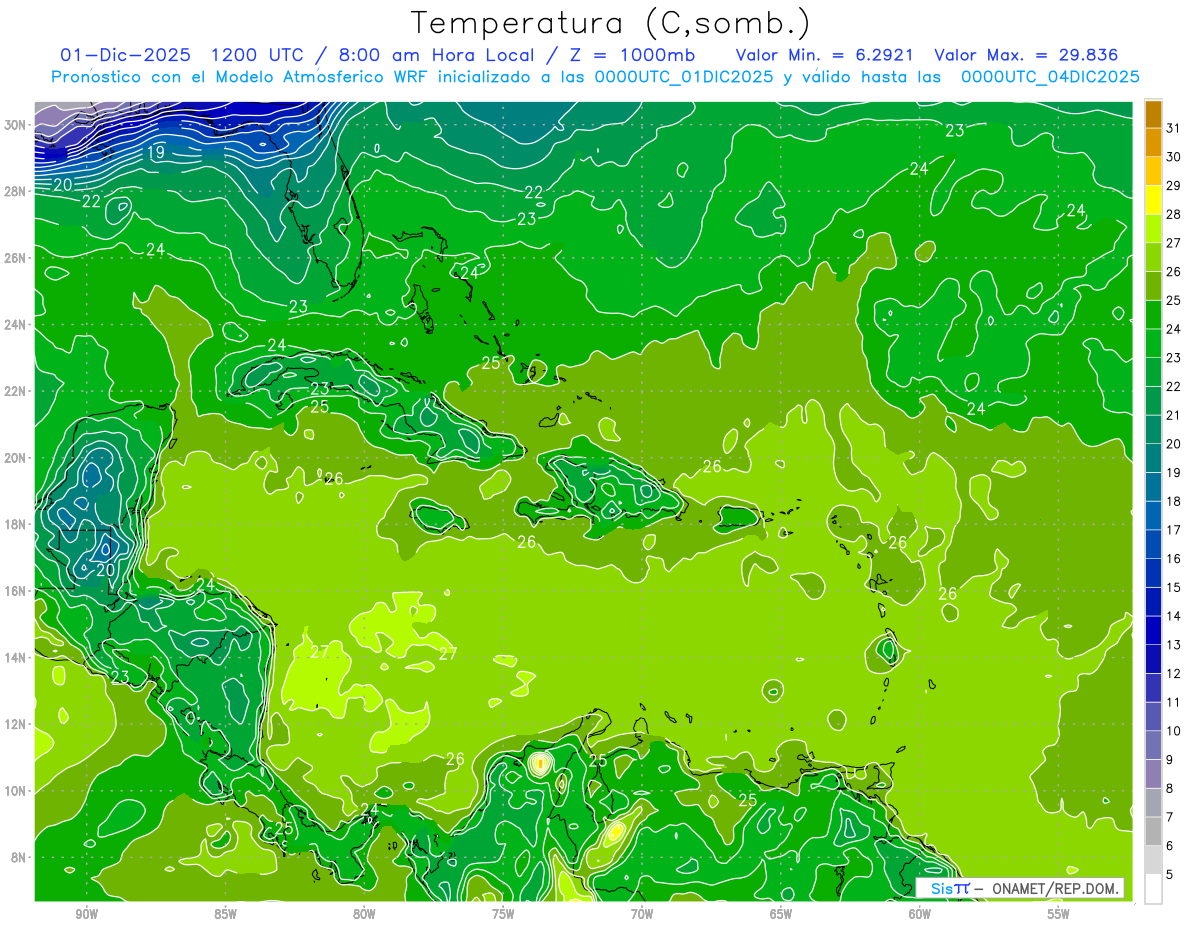Select the dark blue segment between 13 and 14 on the color scale

pos(1153,630)
